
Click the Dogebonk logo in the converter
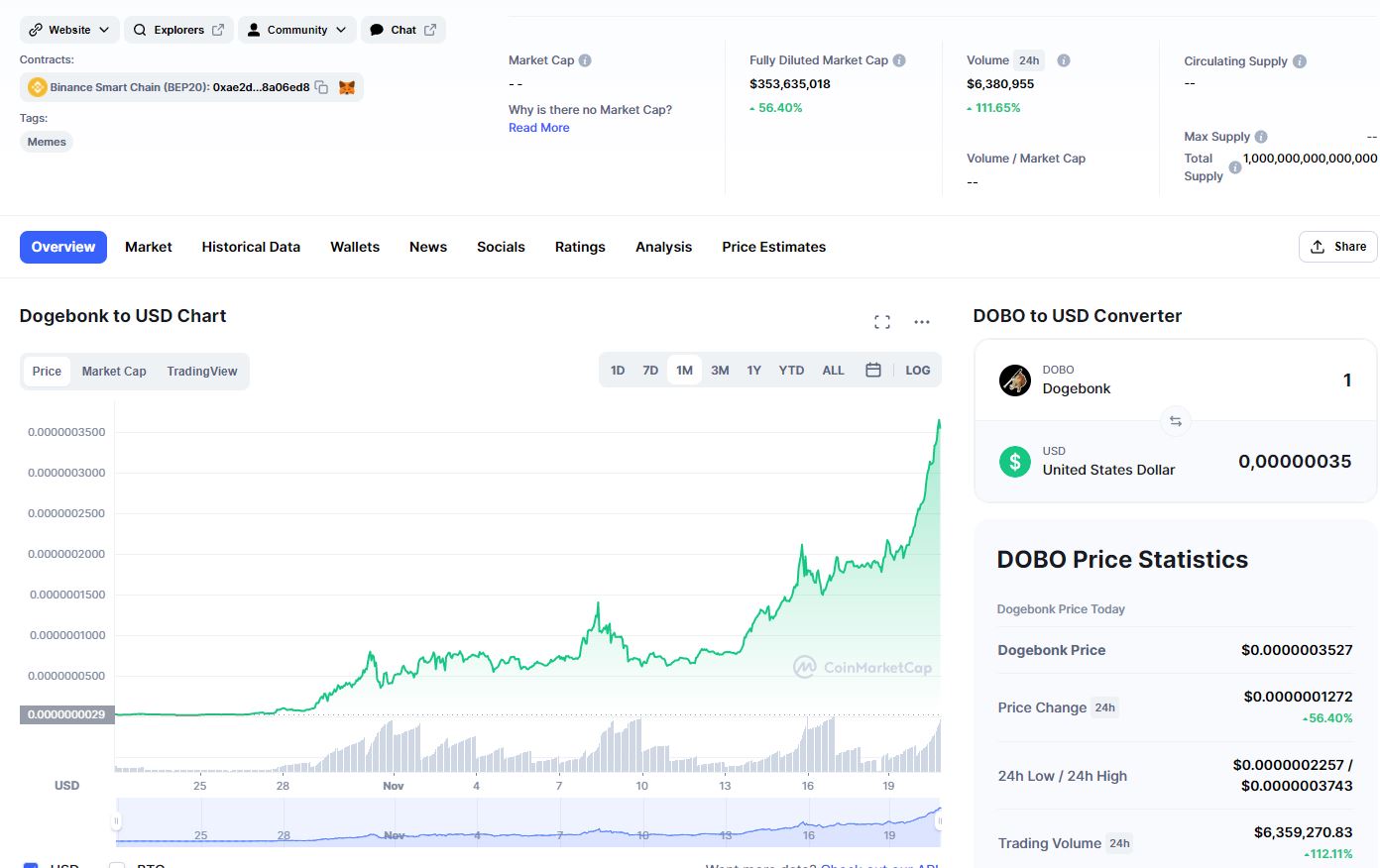(1015, 380)
